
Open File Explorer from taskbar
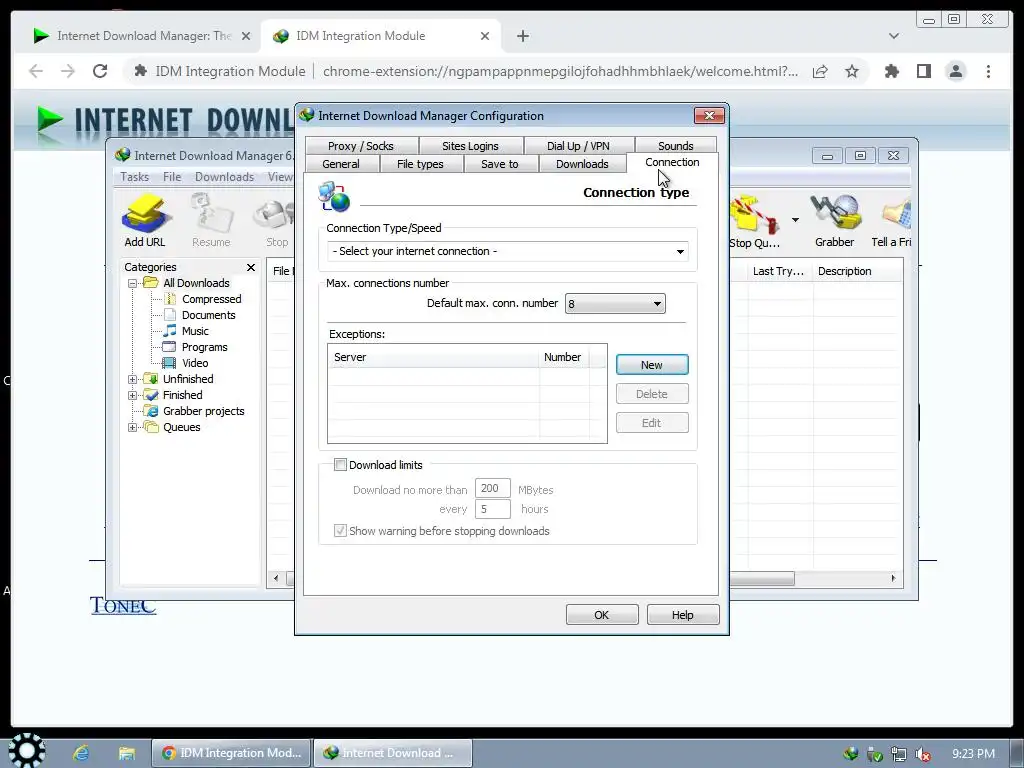[127, 753]
